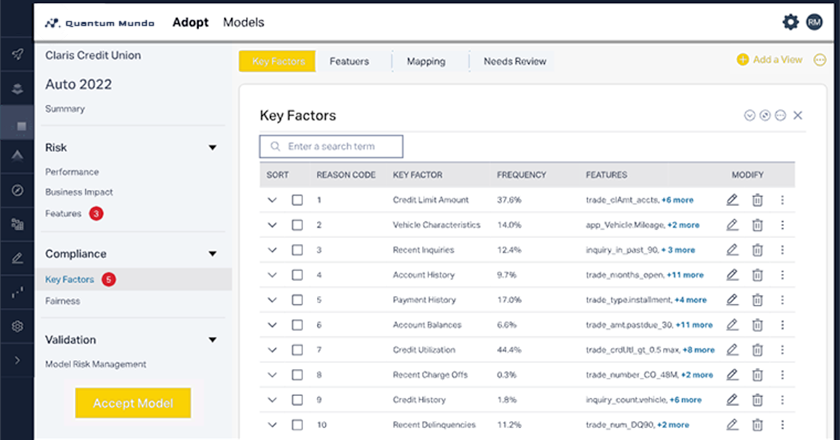840x440 pixels.
Task: Delete the Credit Utilization row with trash icon
Action: click(x=757, y=350)
